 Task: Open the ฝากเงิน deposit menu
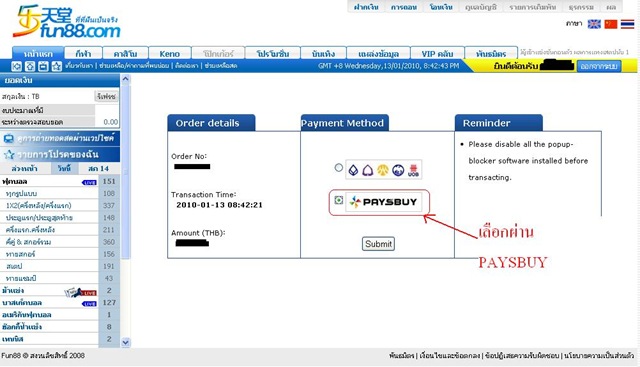(x=366, y=7)
